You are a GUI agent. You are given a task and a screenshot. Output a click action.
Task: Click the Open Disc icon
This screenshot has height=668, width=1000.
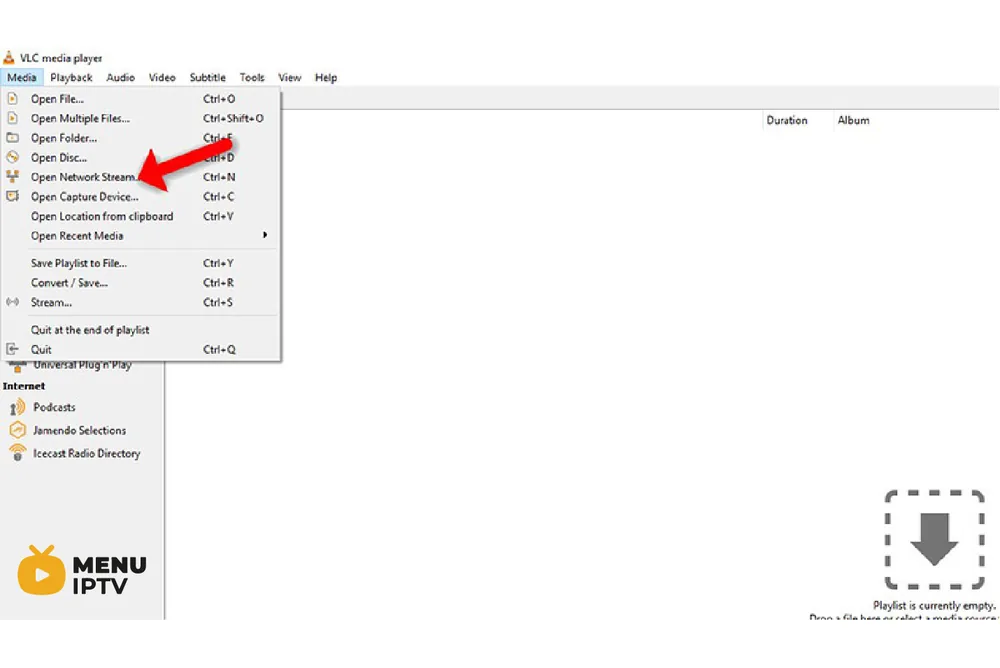point(12,157)
